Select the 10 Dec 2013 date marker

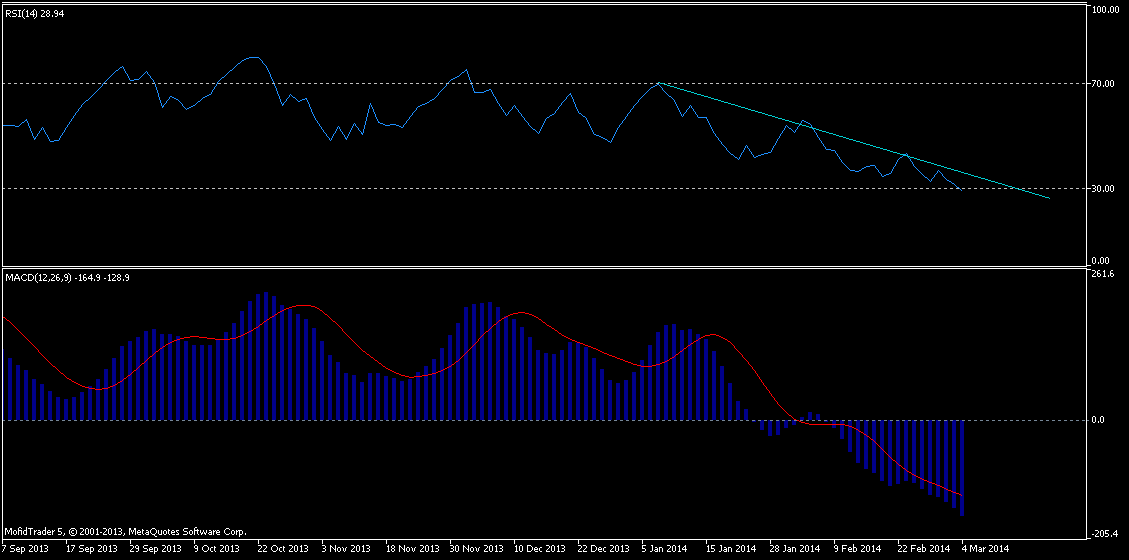coord(540,549)
